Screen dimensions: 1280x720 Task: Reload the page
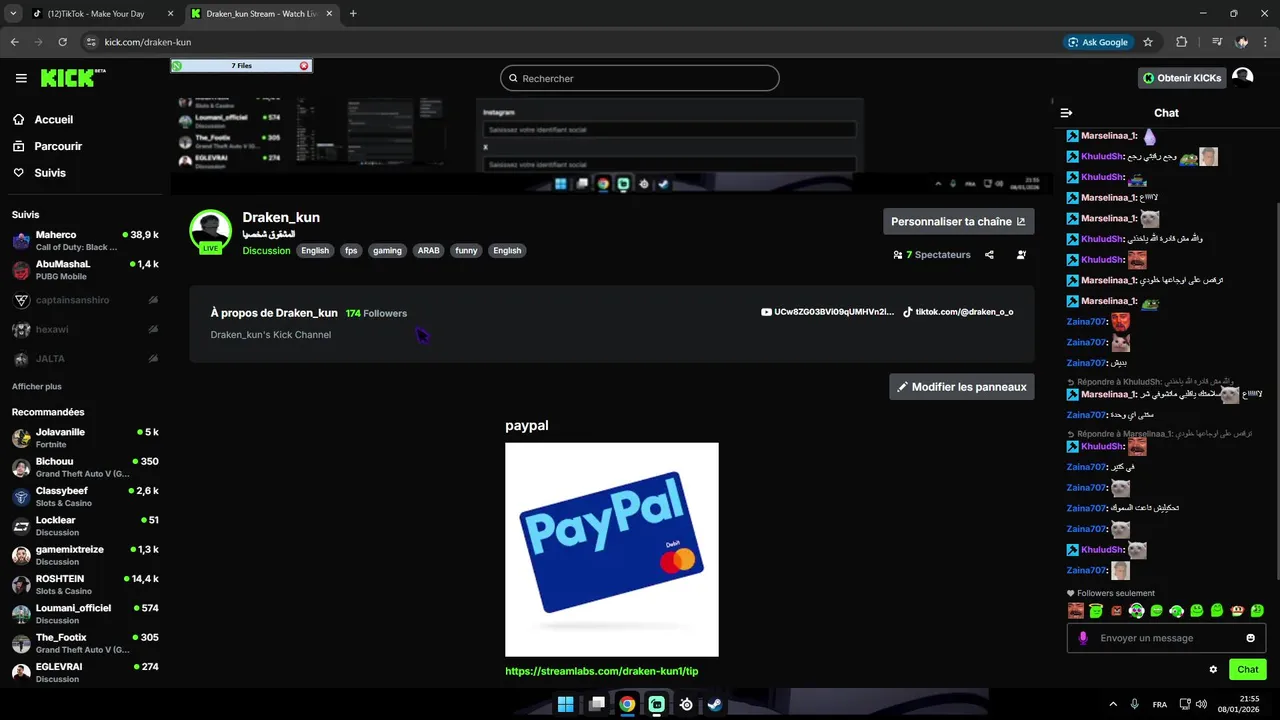tap(63, 42)
